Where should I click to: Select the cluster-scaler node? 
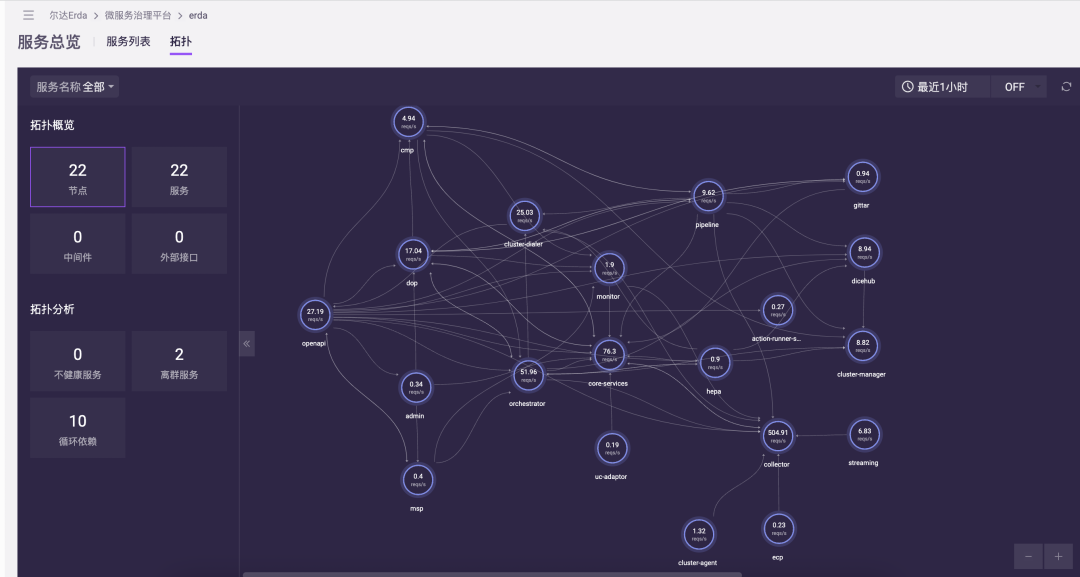tap(525, 213)
